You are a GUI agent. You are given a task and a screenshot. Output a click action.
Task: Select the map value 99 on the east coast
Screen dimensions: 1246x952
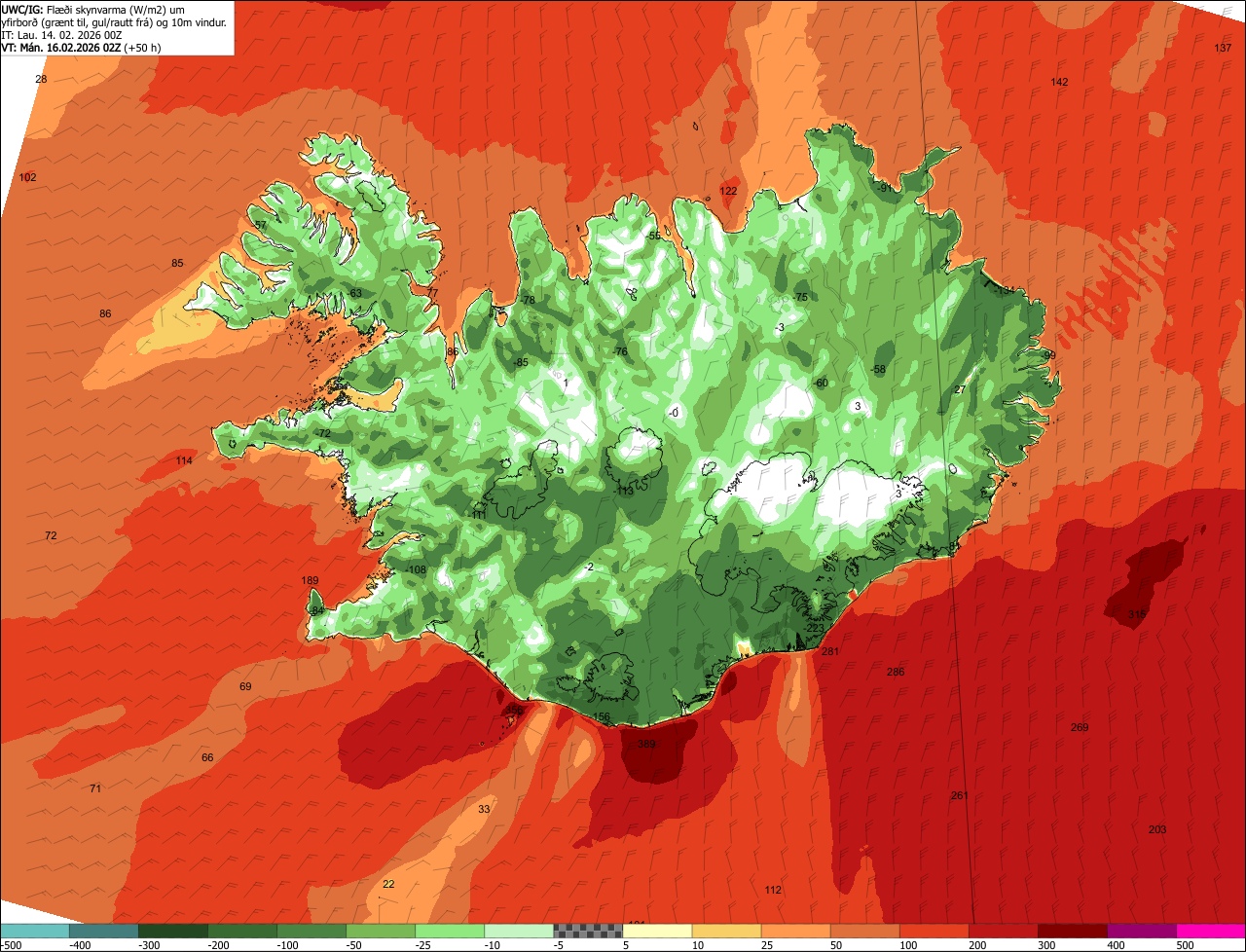[x=1049, y=355]
